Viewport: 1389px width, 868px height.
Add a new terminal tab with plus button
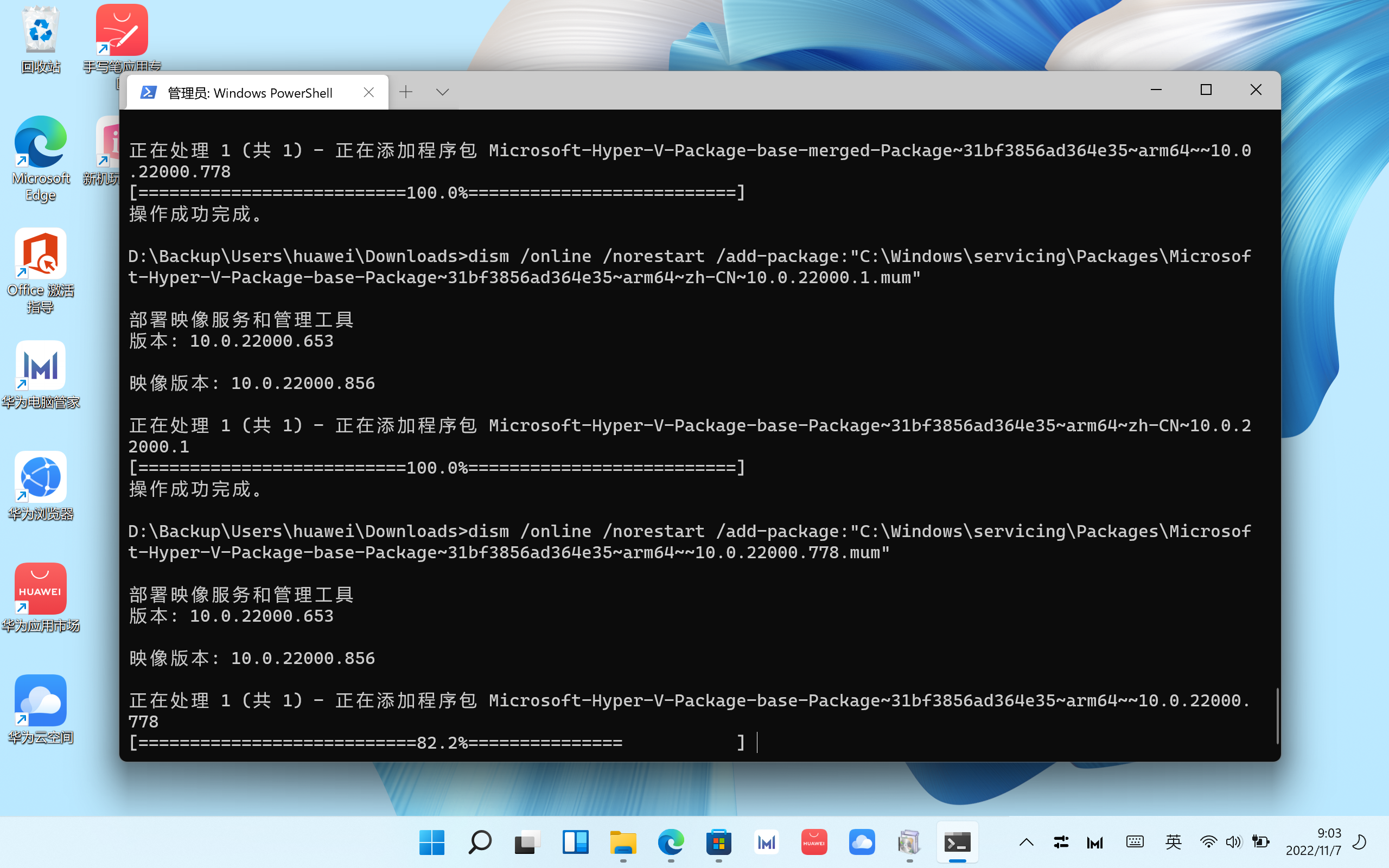[406, 92]
